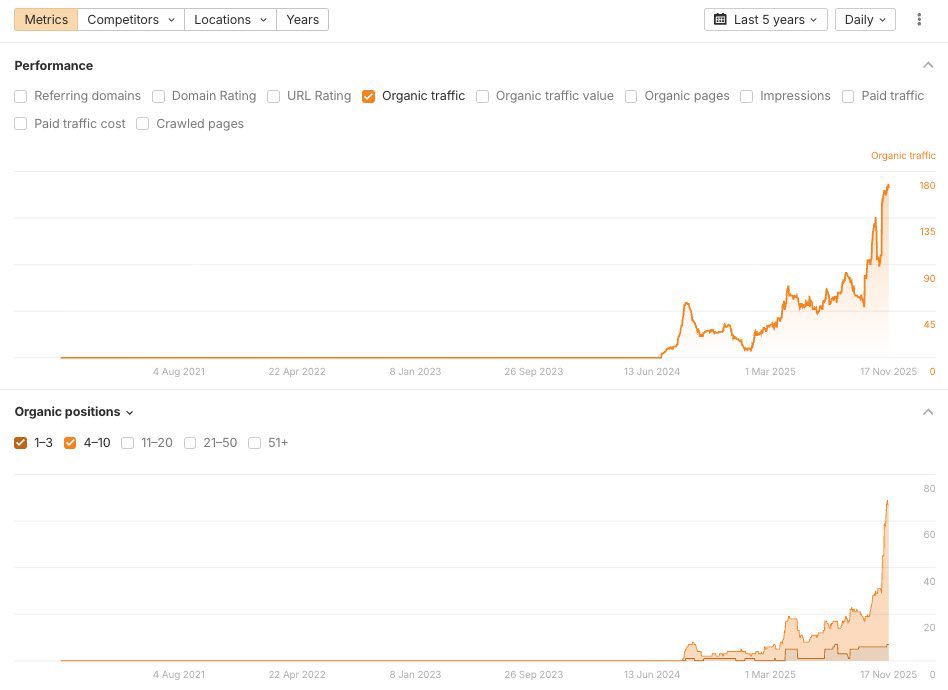Click the organic positions area peak near 70
This screenshot has width=948, height=690.
pyautogui.click(x=887, y=501)
